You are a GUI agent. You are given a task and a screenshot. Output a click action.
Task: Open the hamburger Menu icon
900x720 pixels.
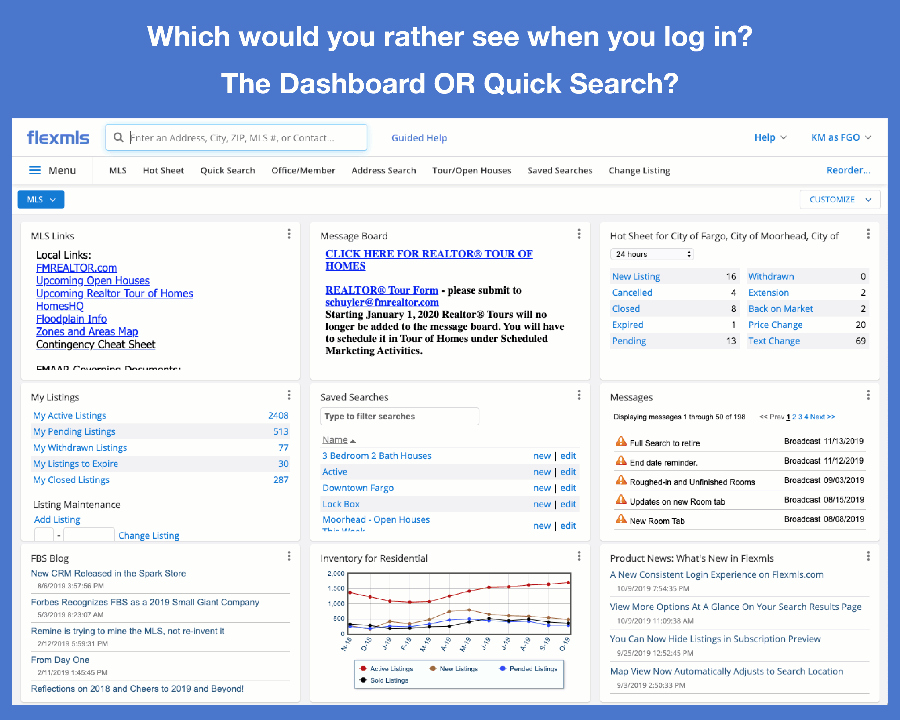click(35, 170)
